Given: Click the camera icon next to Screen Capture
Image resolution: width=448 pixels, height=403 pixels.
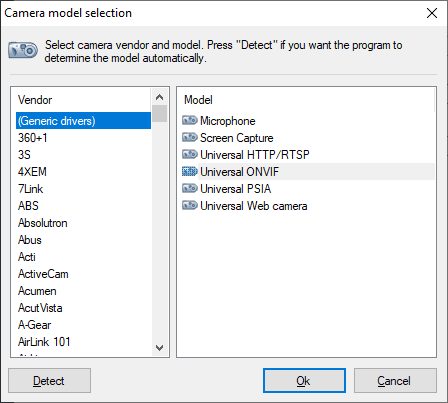Looking at the screenshot, I should (x=190, y=137).
